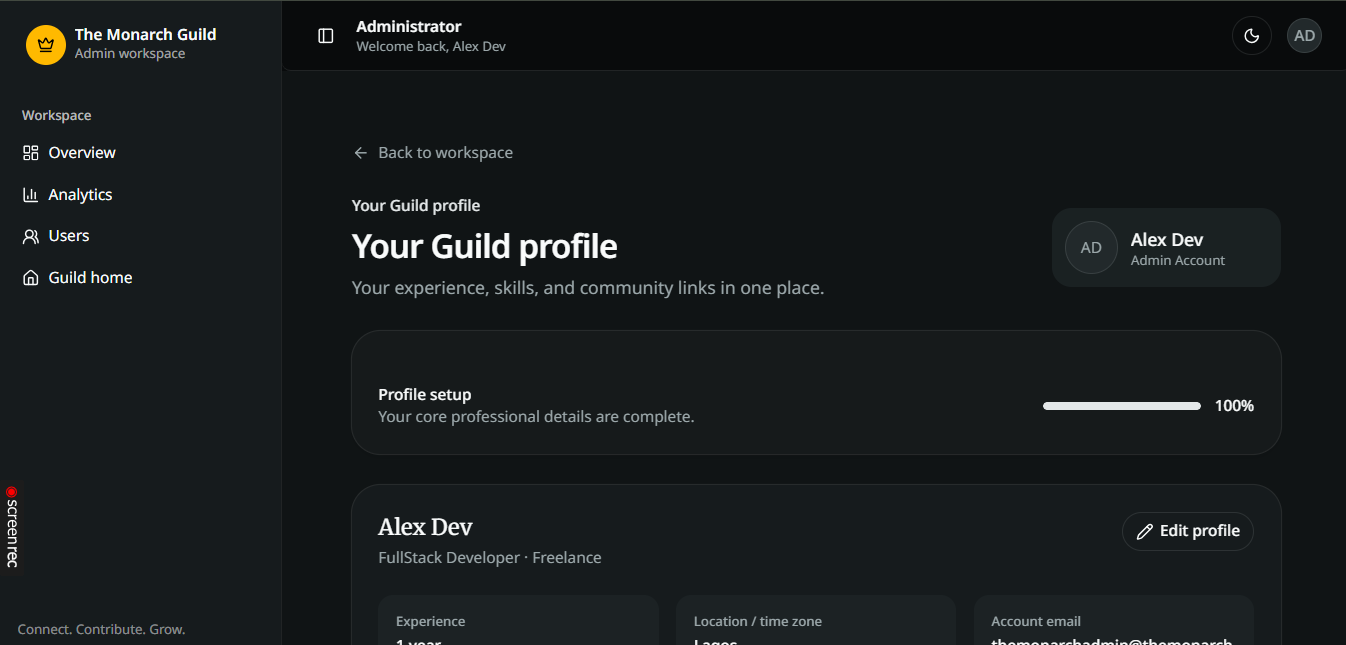1346x645 pixels.
Task: Click the Guild home house icon
Action: coord(31,278)
